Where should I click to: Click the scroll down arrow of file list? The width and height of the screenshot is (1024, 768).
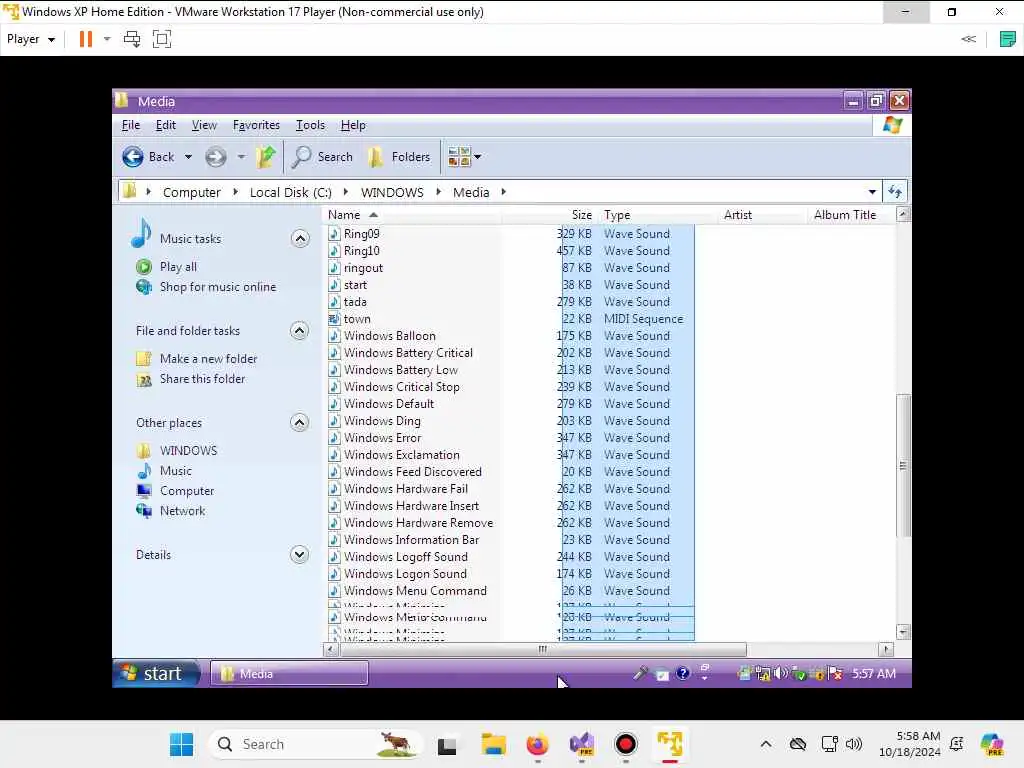point(903,632)
